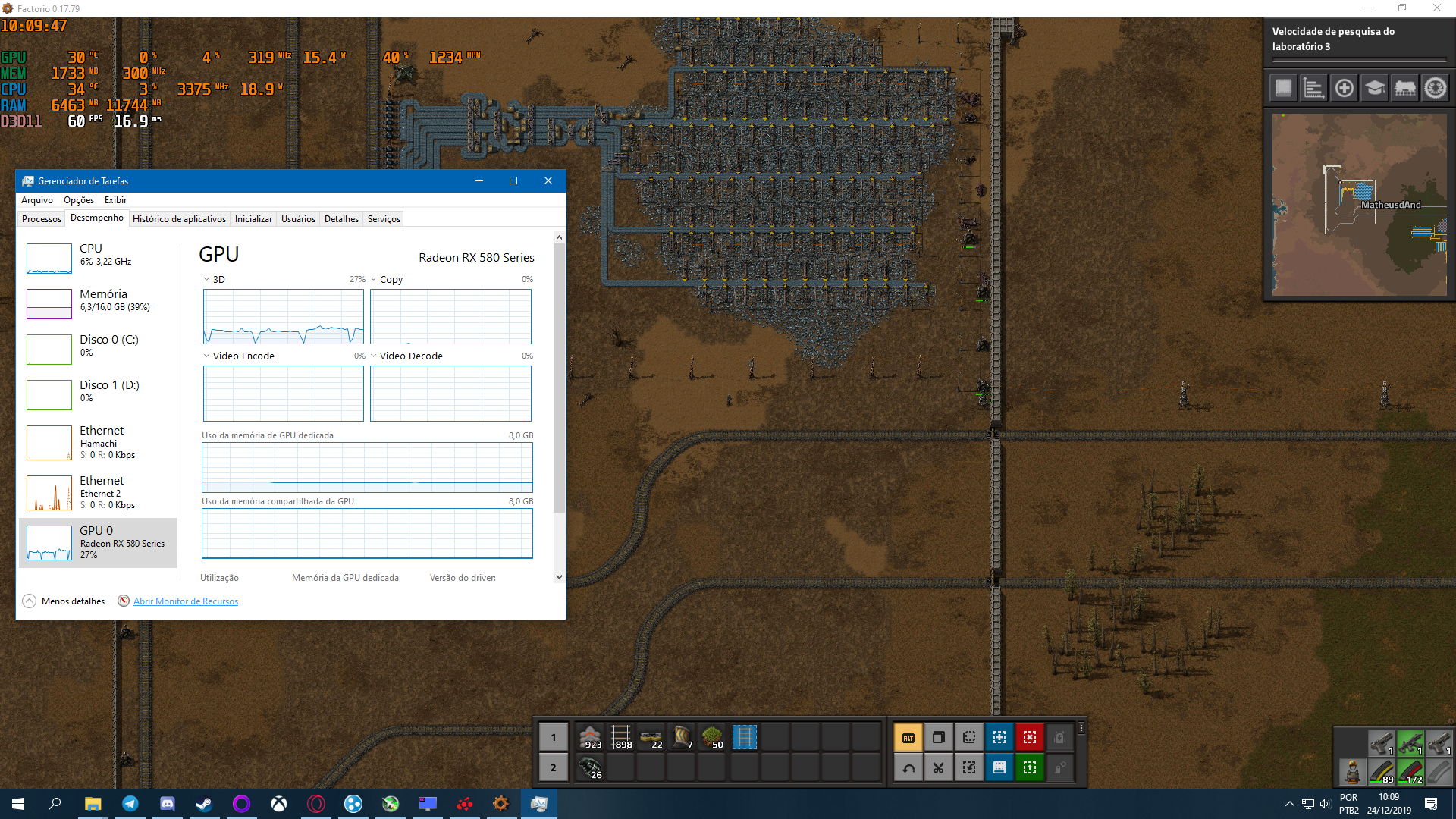Click the armor slot with helmet figure
Image resolution: width=1456 pixels, height=819 pixels.
pyautogui.click(x=1352, y=772)
